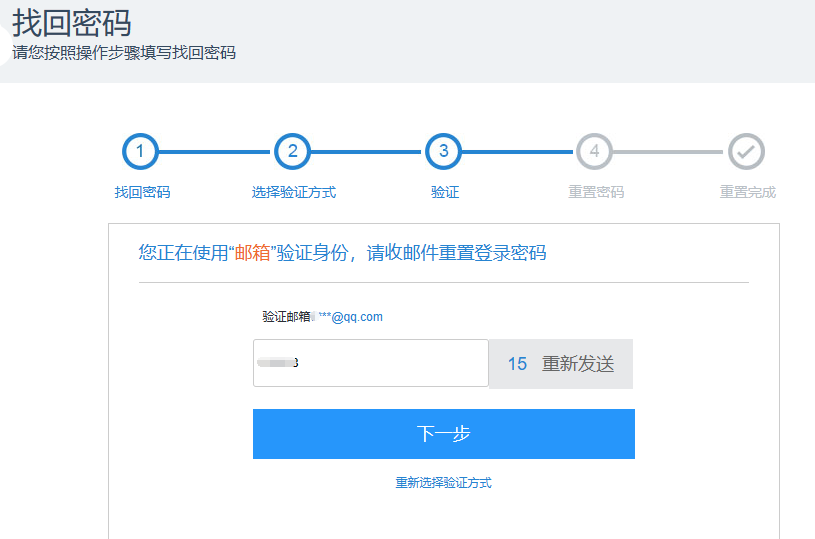
Task: Click the blue 下一步 button
Action: pos(443,434)
